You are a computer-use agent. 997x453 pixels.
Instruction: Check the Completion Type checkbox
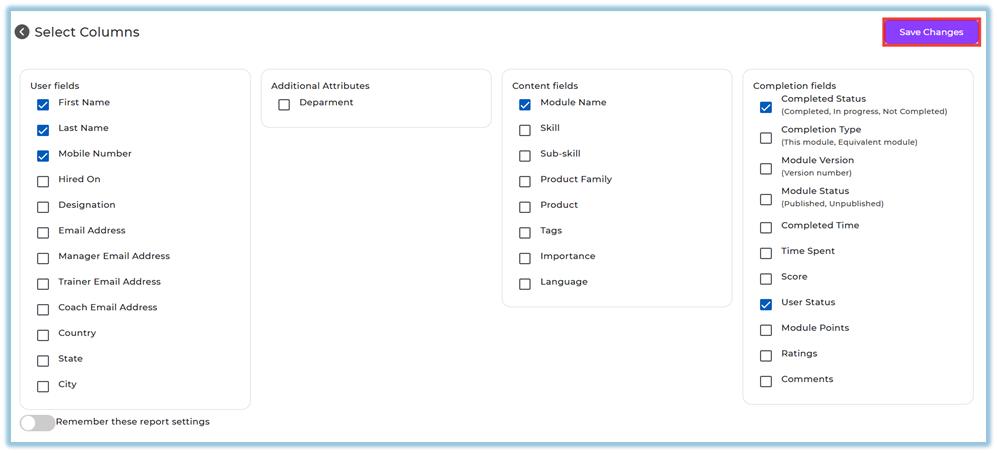tap(766, 137)
